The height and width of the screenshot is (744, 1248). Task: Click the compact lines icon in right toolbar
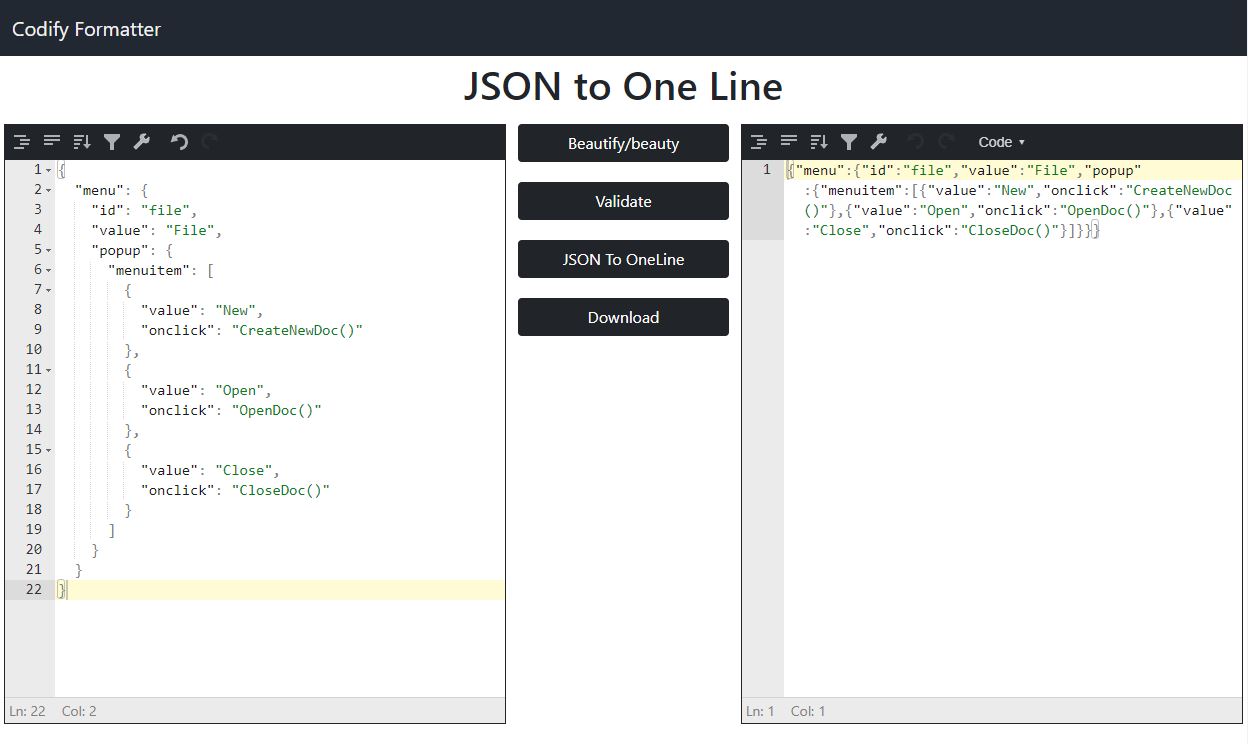pyautogui.click(x=789, y=142)
